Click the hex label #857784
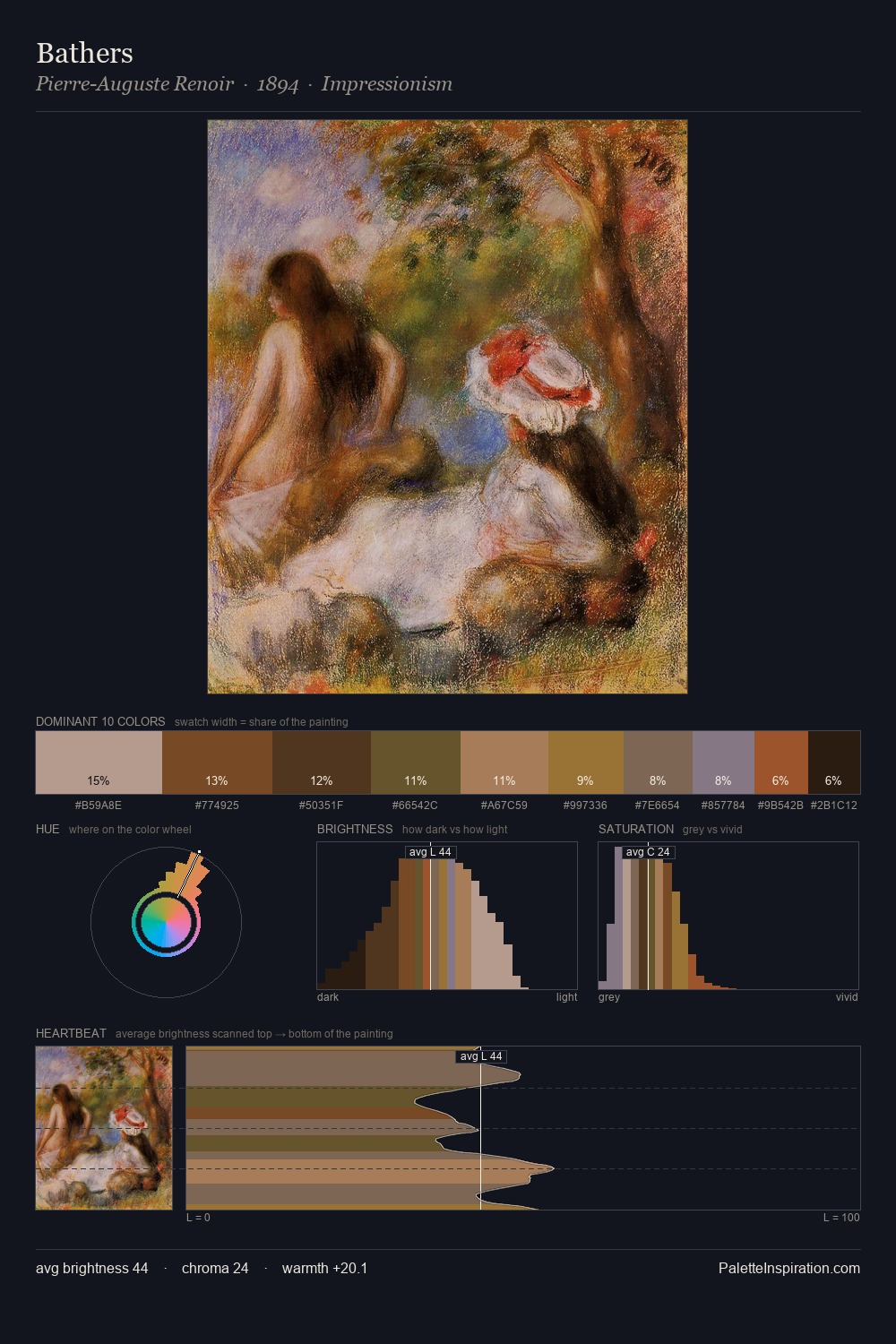The height and width of the screenshot is (1344, 896). [x=723, y=806]
